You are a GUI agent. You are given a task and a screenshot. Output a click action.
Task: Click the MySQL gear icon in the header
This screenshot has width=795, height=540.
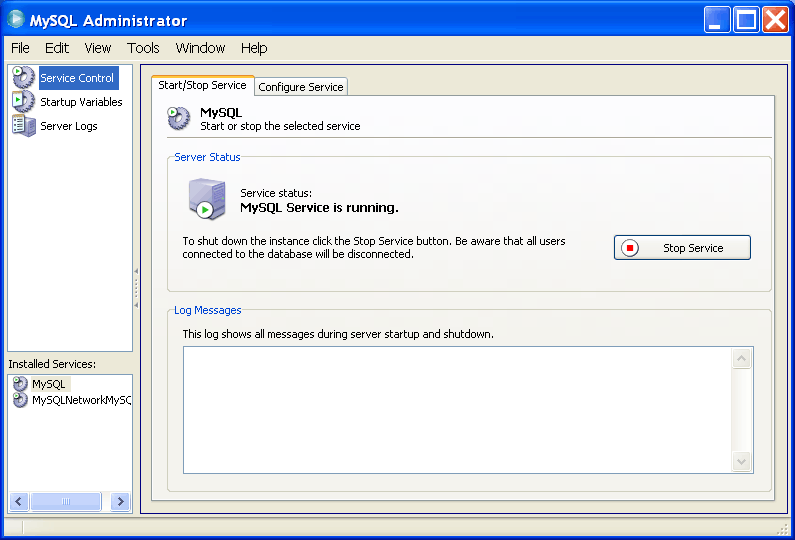tap(178, 118)
